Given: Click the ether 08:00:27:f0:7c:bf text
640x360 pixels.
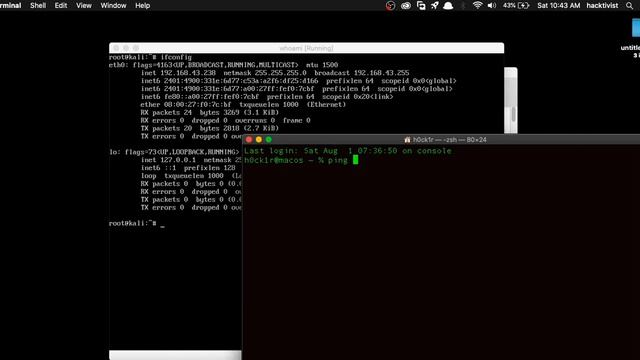Looking at the screenshot, I should click(186, 104).
